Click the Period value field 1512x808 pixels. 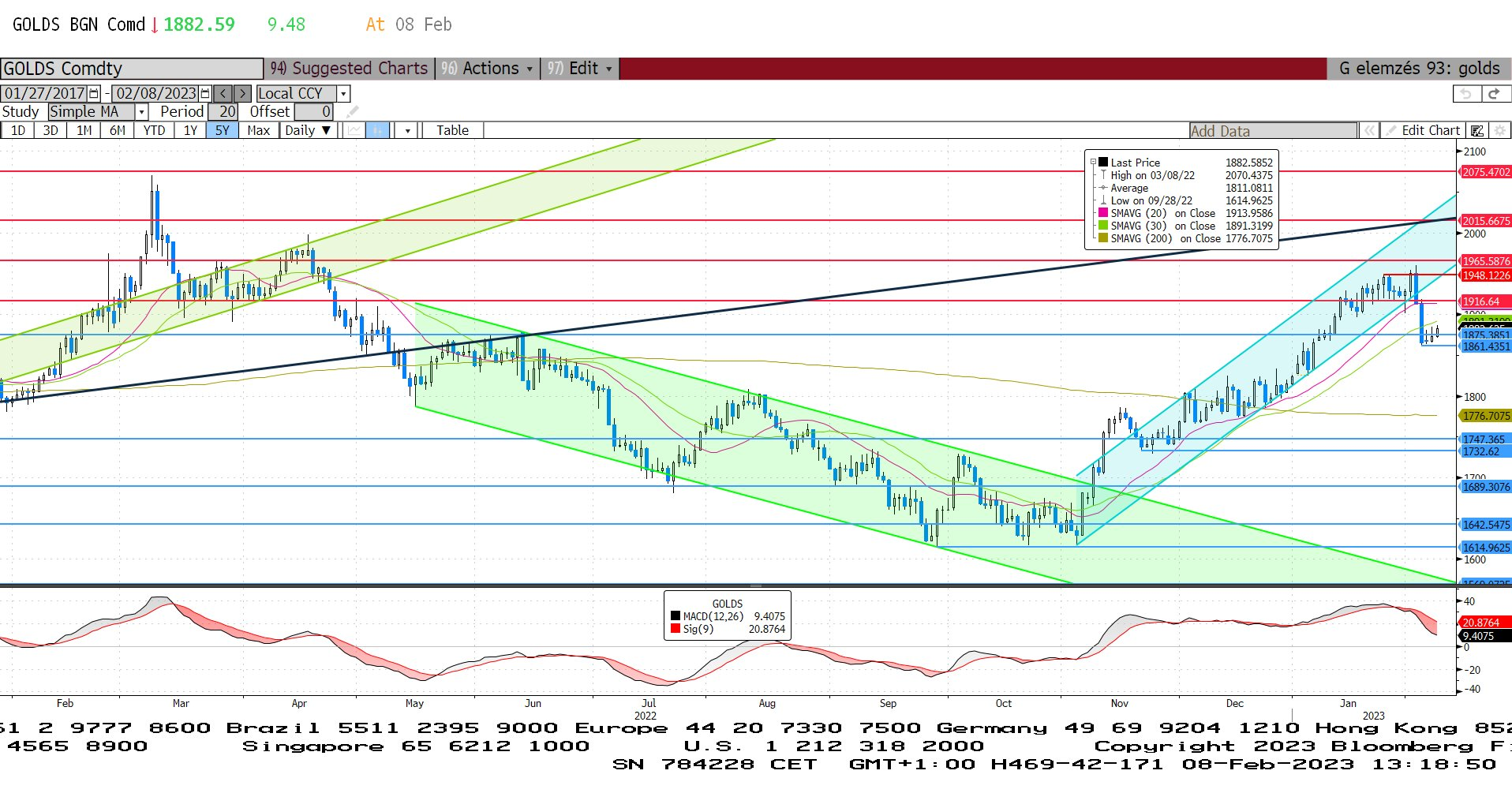tap(223, 112)
